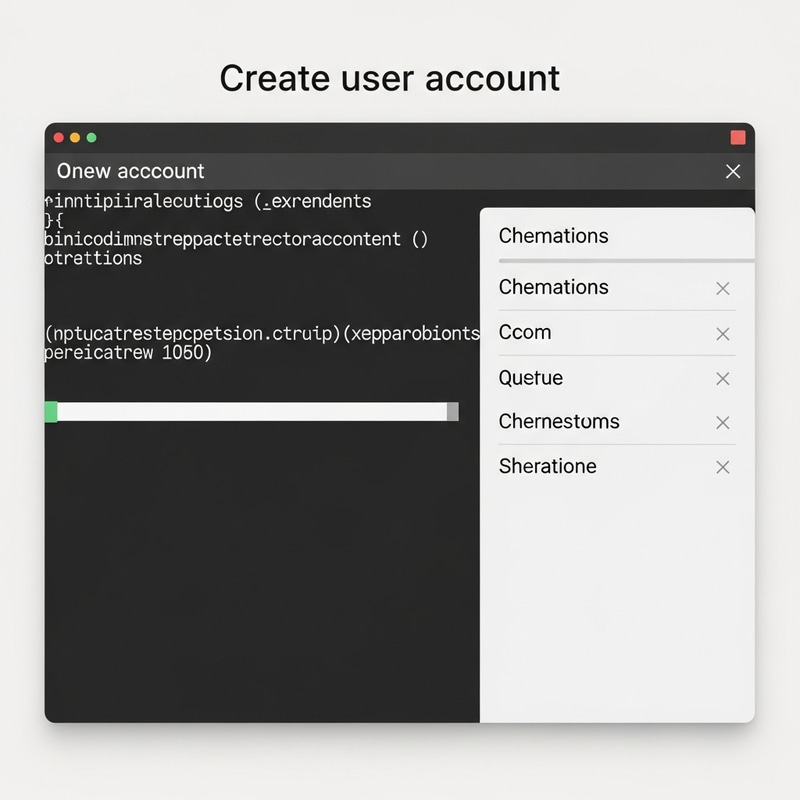The image size is (800, 800).
Task: Click the "Chemations" header field above the list
Action: click(x=552, y=236)
